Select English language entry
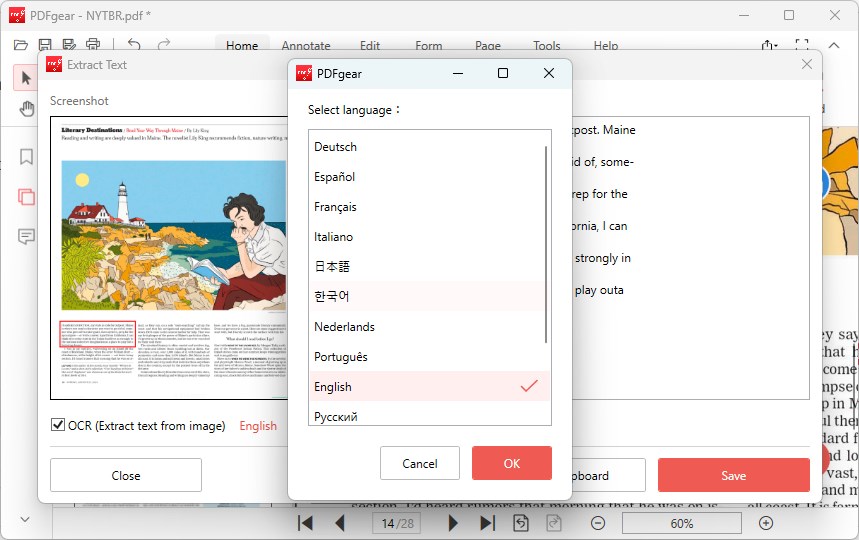 pos(430,387)
